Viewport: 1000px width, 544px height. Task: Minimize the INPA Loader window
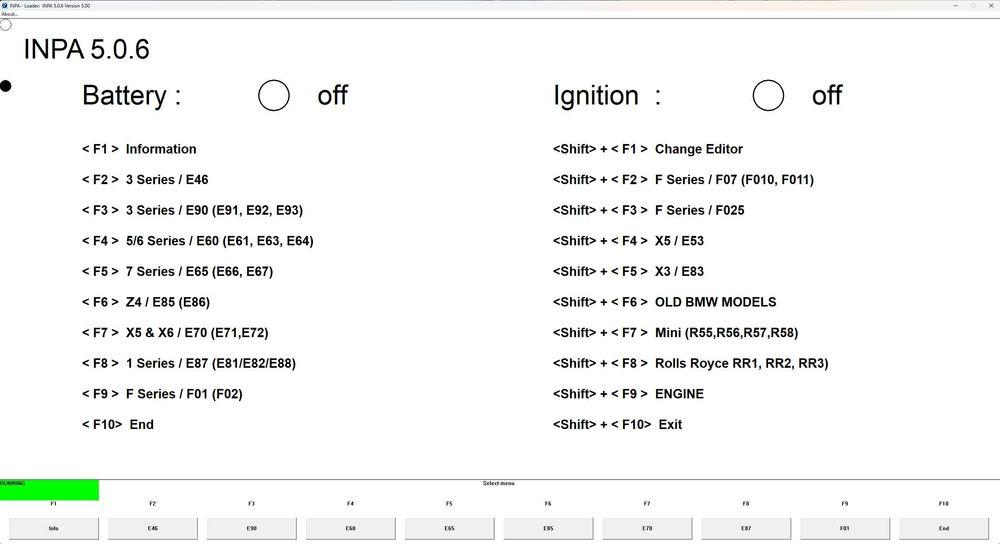pyautogui.click(x=954, y=5)
